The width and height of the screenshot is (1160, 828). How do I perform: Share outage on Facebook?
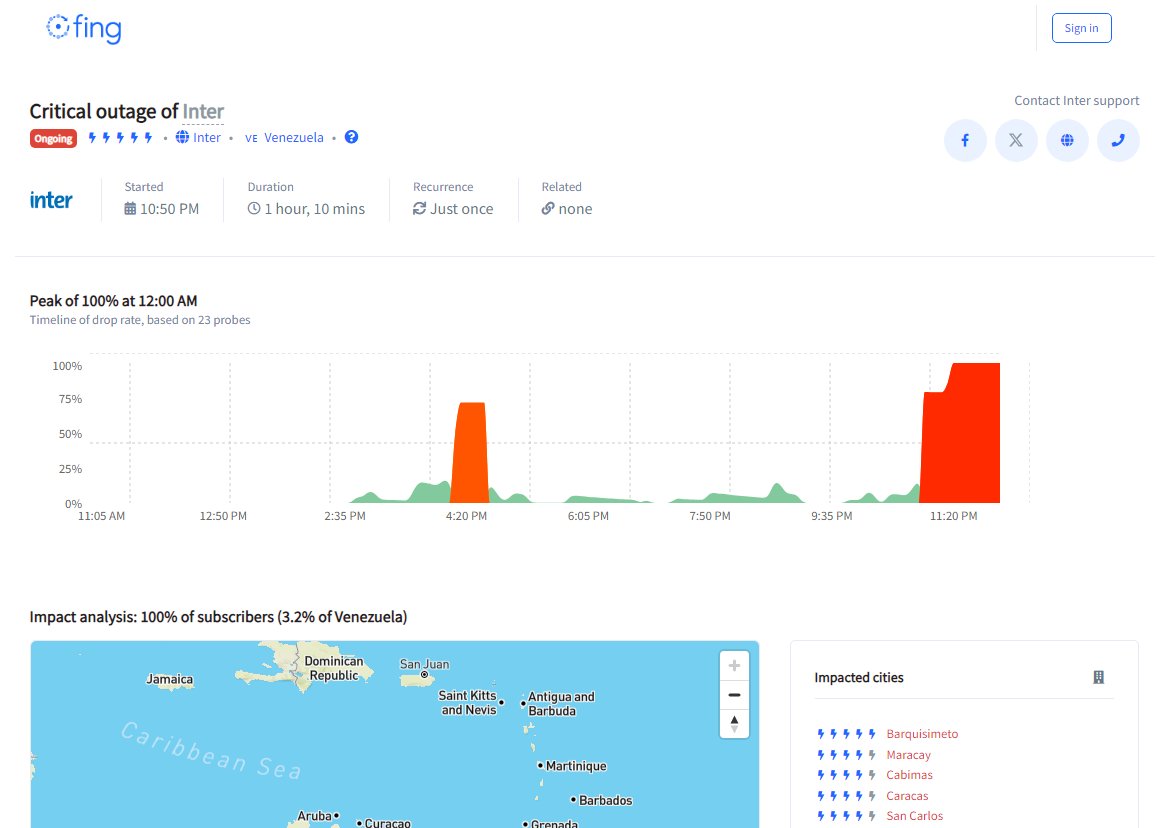point(965,140)
